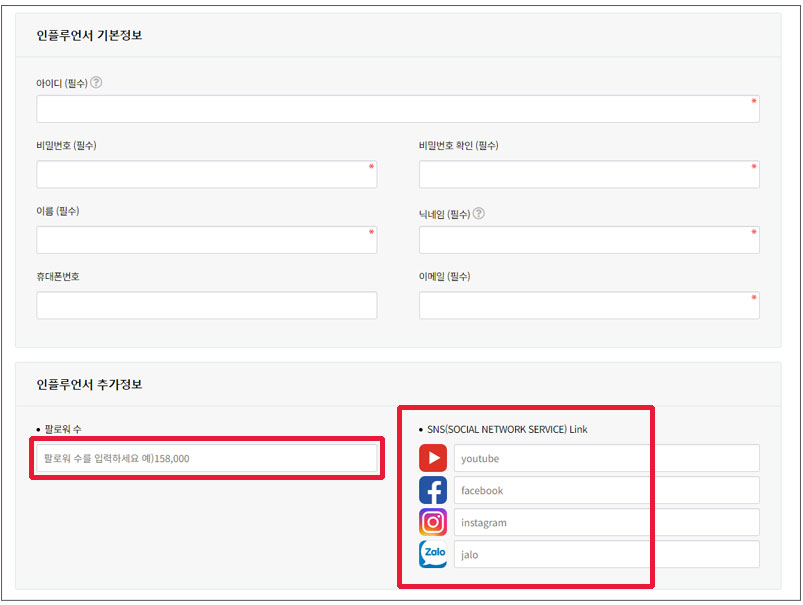This screenshot has height=605, width=803.
Task: Click the 인플루언서 추가정보 heading
Action: (89, 384)
